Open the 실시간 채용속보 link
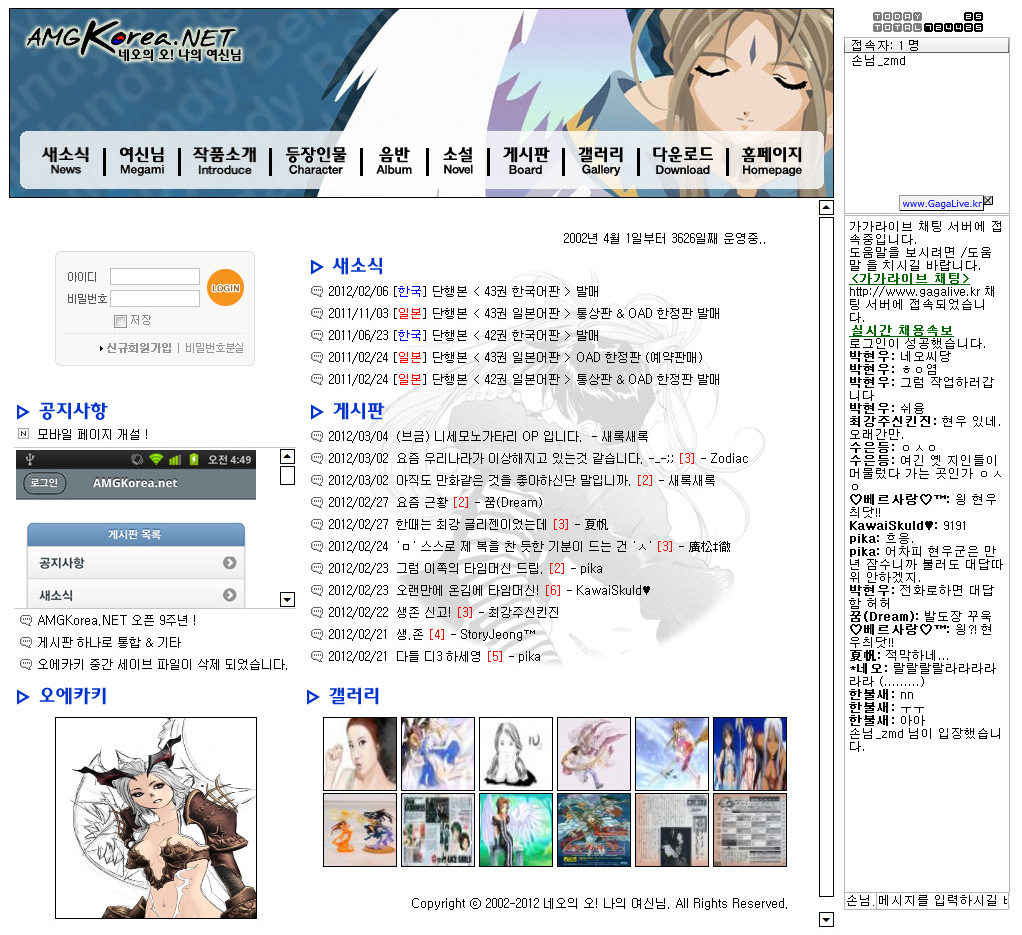This screenshot has height=935, width=1022. [x=901, y=331]
